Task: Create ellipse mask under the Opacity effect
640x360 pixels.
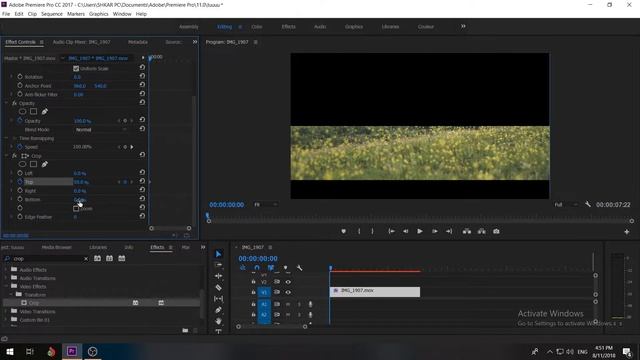Action: [22, 111]
